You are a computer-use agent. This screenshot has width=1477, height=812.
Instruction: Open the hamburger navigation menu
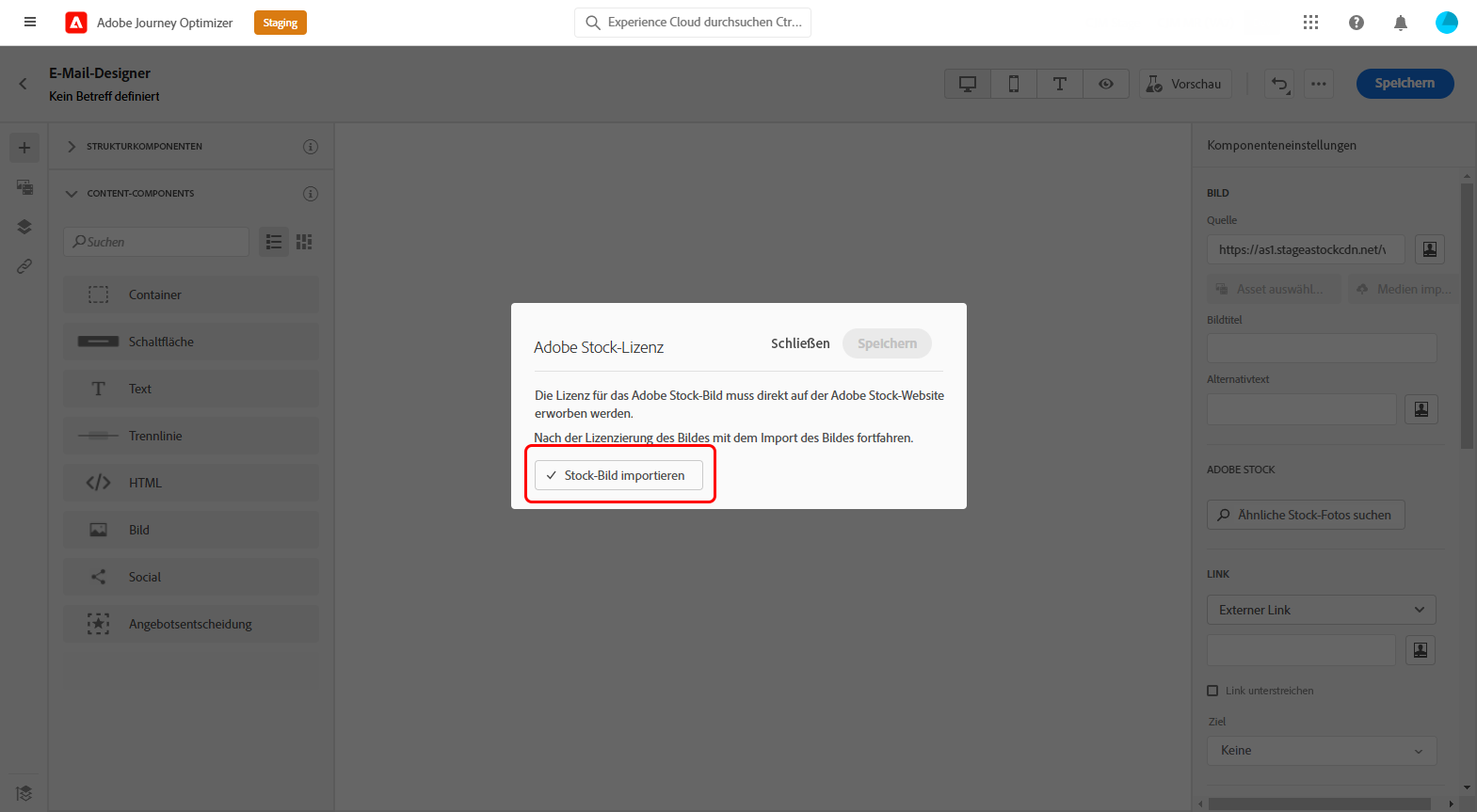pos(30,23)
